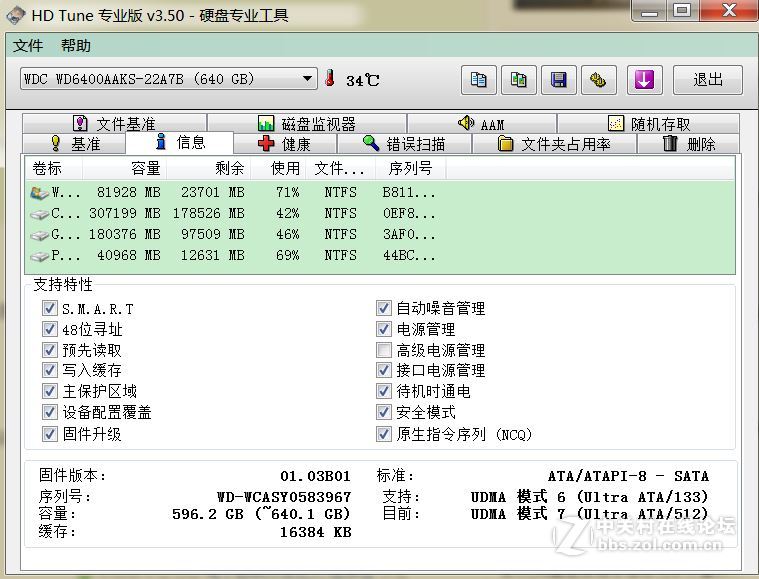Image resolution: width=759 pixels, height=579 pixels.
Task: Switch to the 健康 health tab
Action: coord(285,144)
